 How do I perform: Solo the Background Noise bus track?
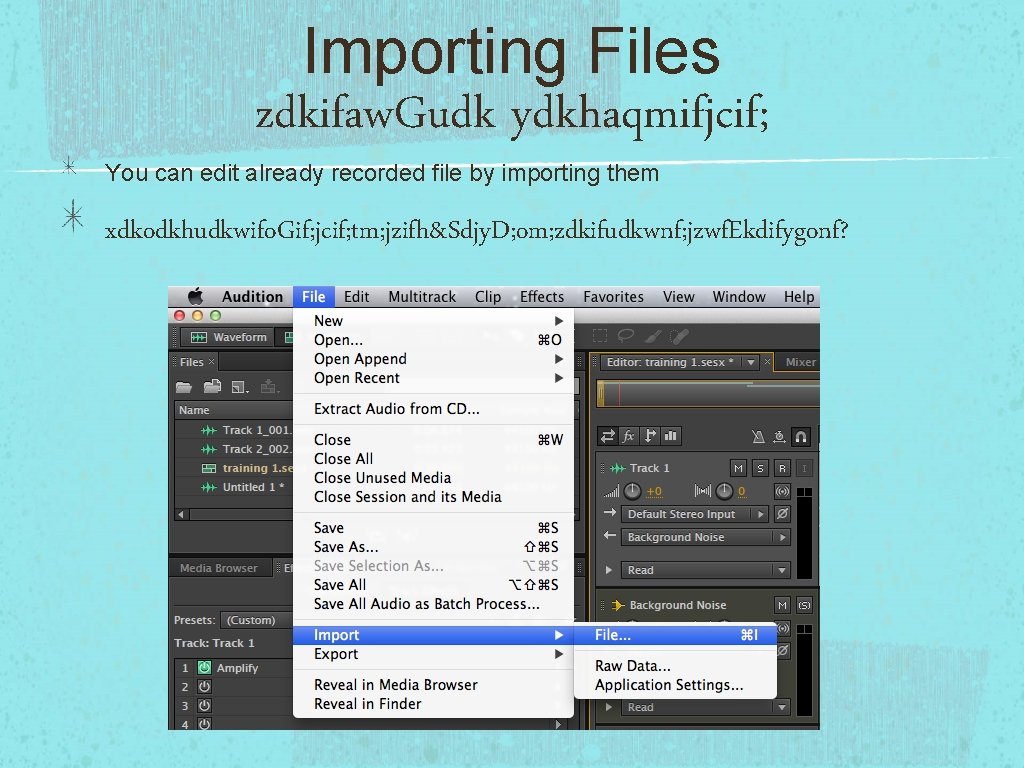pos(804,605)
